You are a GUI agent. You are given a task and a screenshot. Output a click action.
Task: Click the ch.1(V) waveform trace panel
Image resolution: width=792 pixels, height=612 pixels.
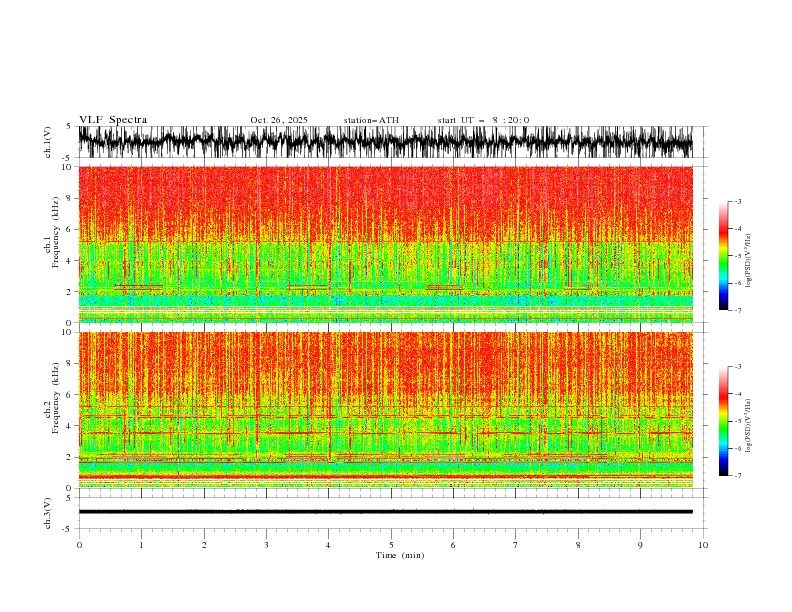click(x=385, y=142)
